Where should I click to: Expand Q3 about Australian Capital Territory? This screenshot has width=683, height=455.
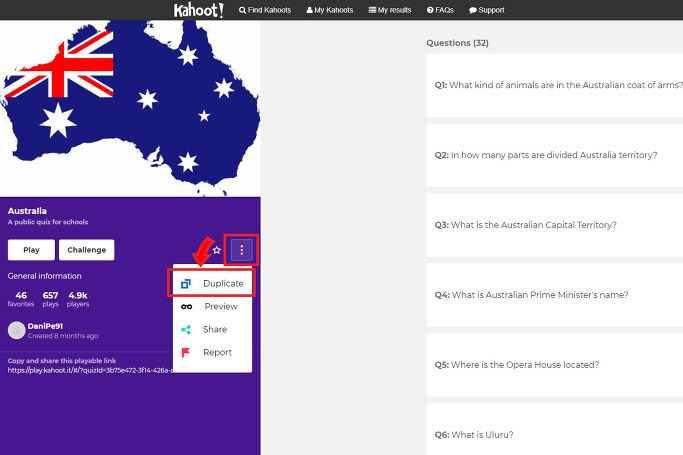[555, 225]
